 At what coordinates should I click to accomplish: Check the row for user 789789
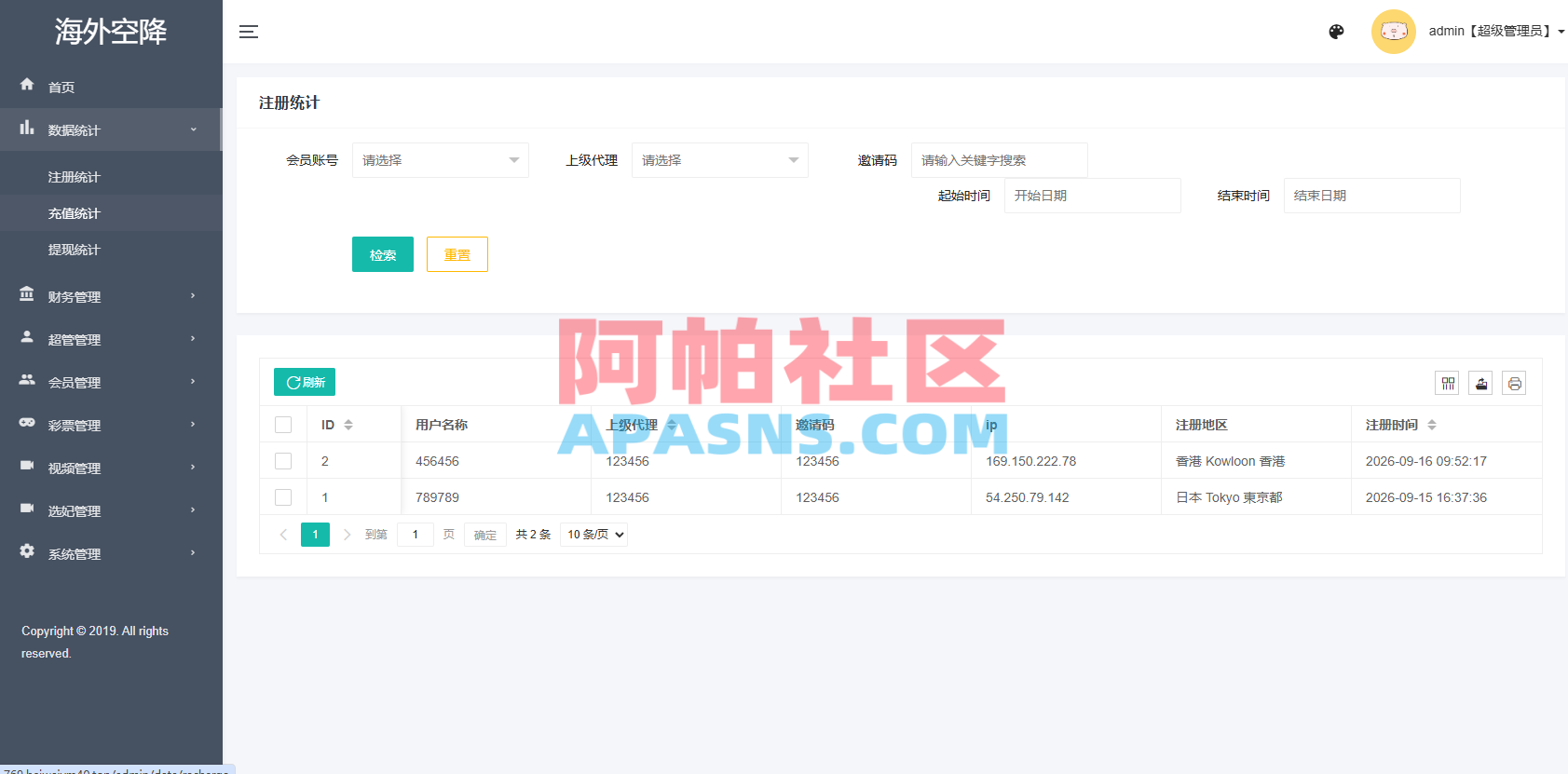[x=283, y=497]
